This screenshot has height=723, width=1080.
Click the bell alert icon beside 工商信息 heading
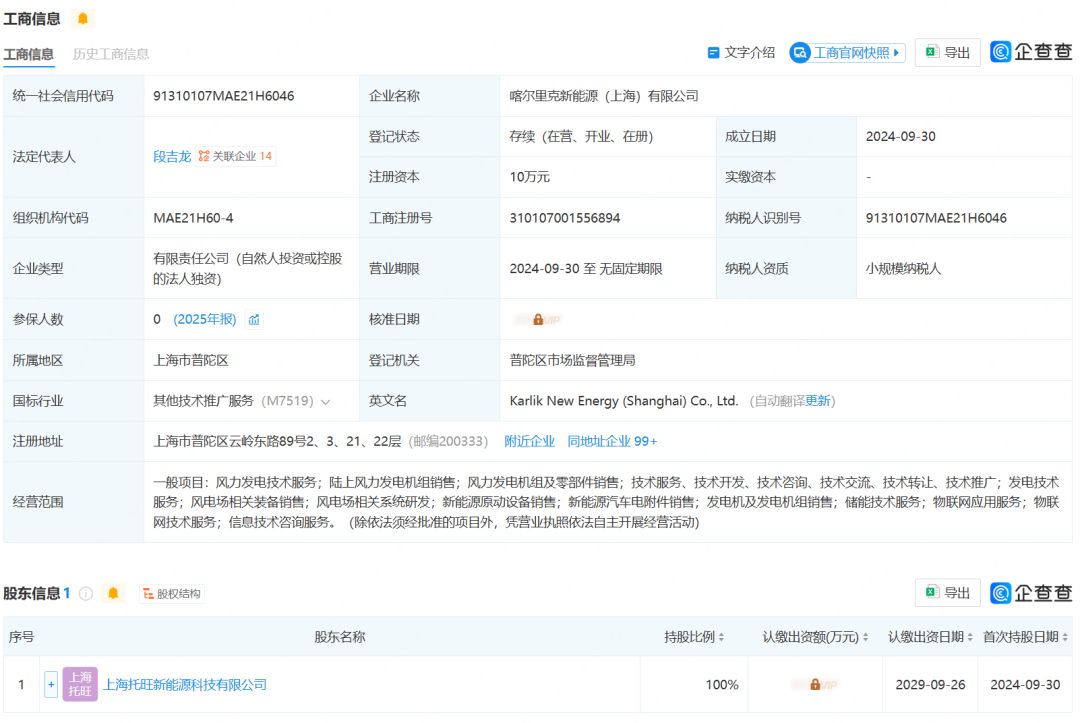click(83, 19)
